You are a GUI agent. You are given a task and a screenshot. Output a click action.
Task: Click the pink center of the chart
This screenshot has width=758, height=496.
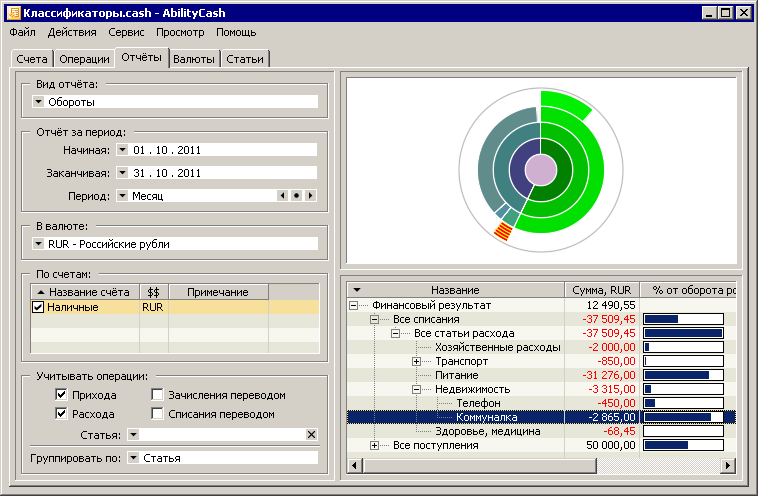click(x=540, y=169)
